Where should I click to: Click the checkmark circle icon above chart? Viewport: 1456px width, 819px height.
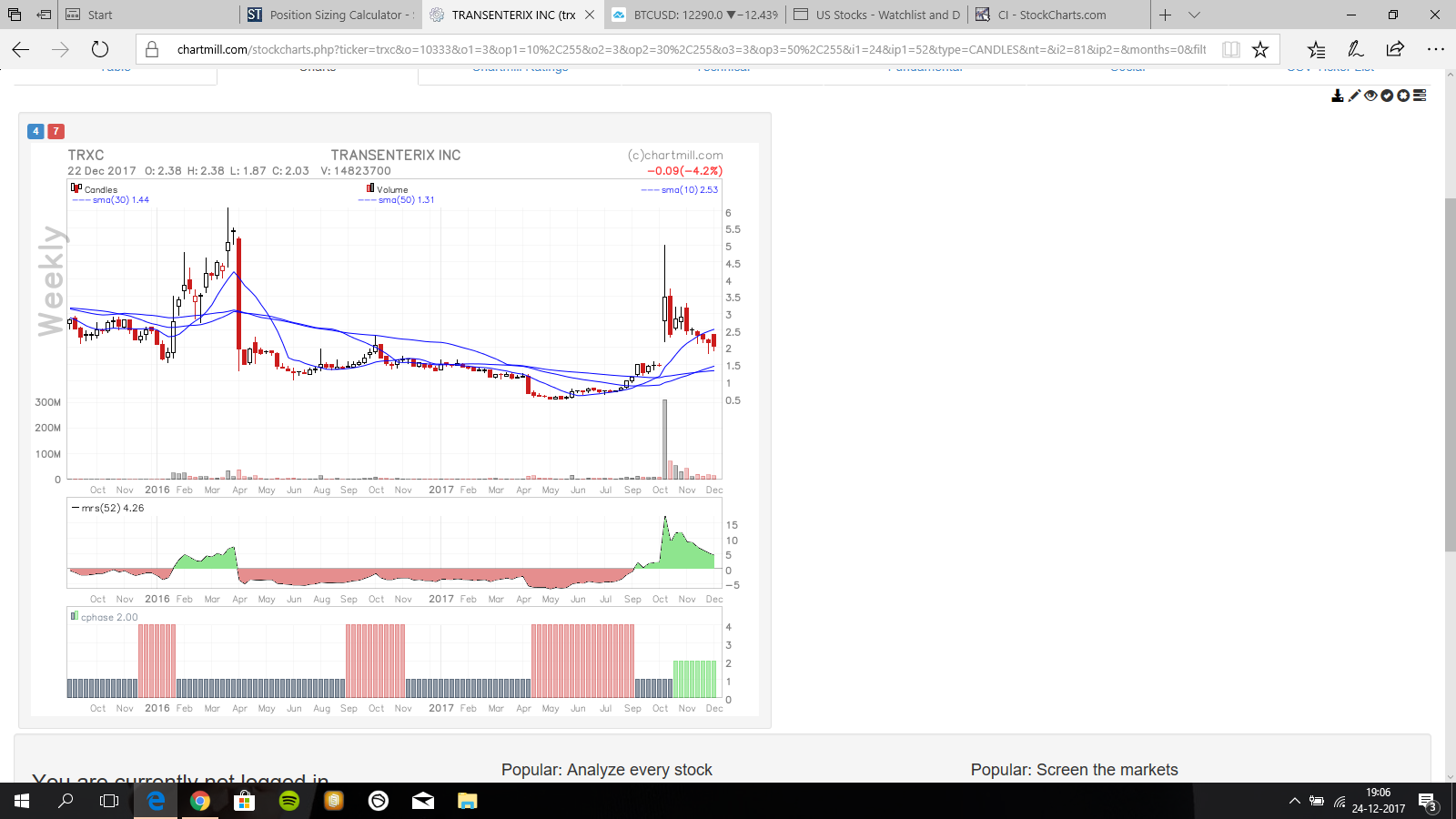pos(1387,96)
